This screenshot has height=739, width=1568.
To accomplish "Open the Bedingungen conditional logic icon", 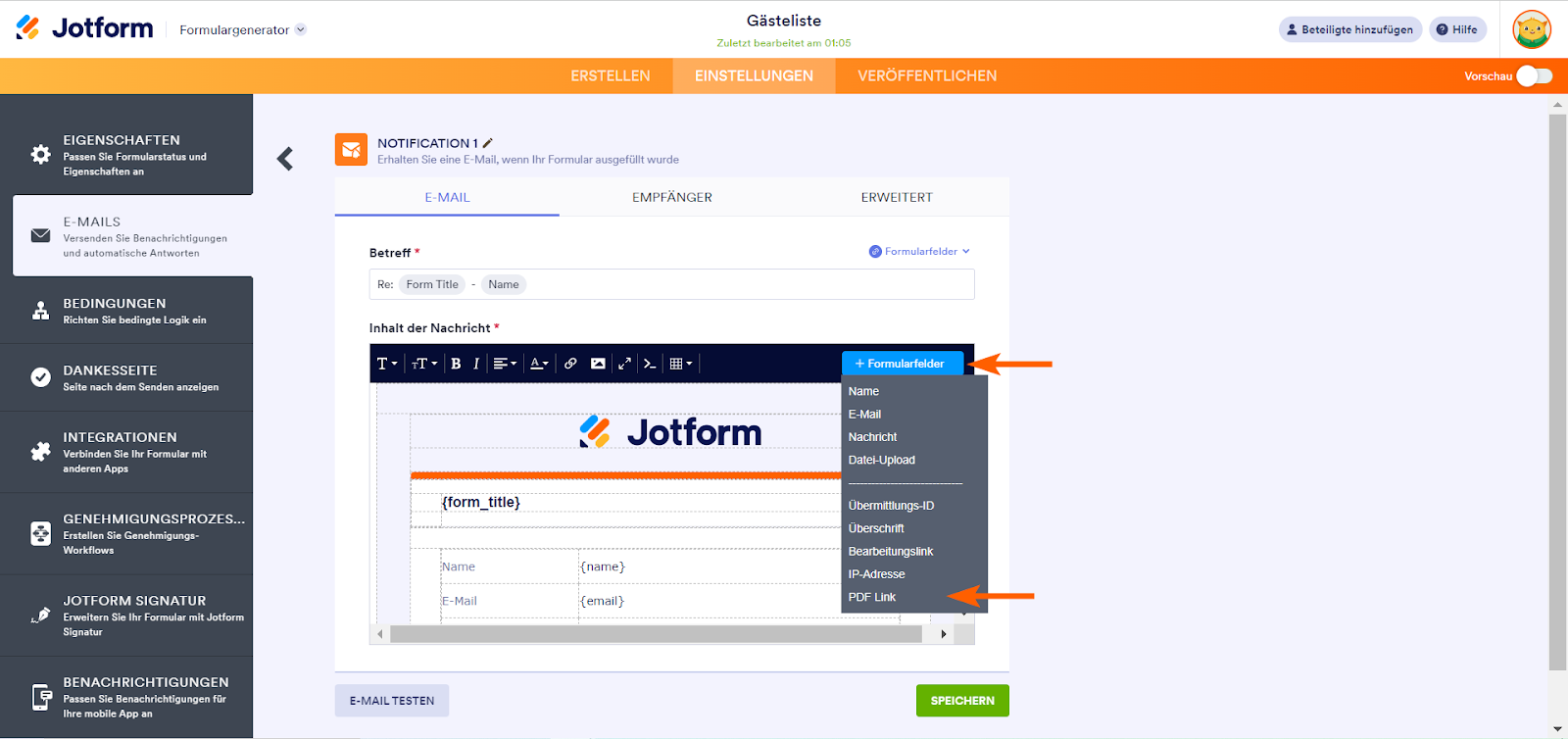I will [40, 311].
